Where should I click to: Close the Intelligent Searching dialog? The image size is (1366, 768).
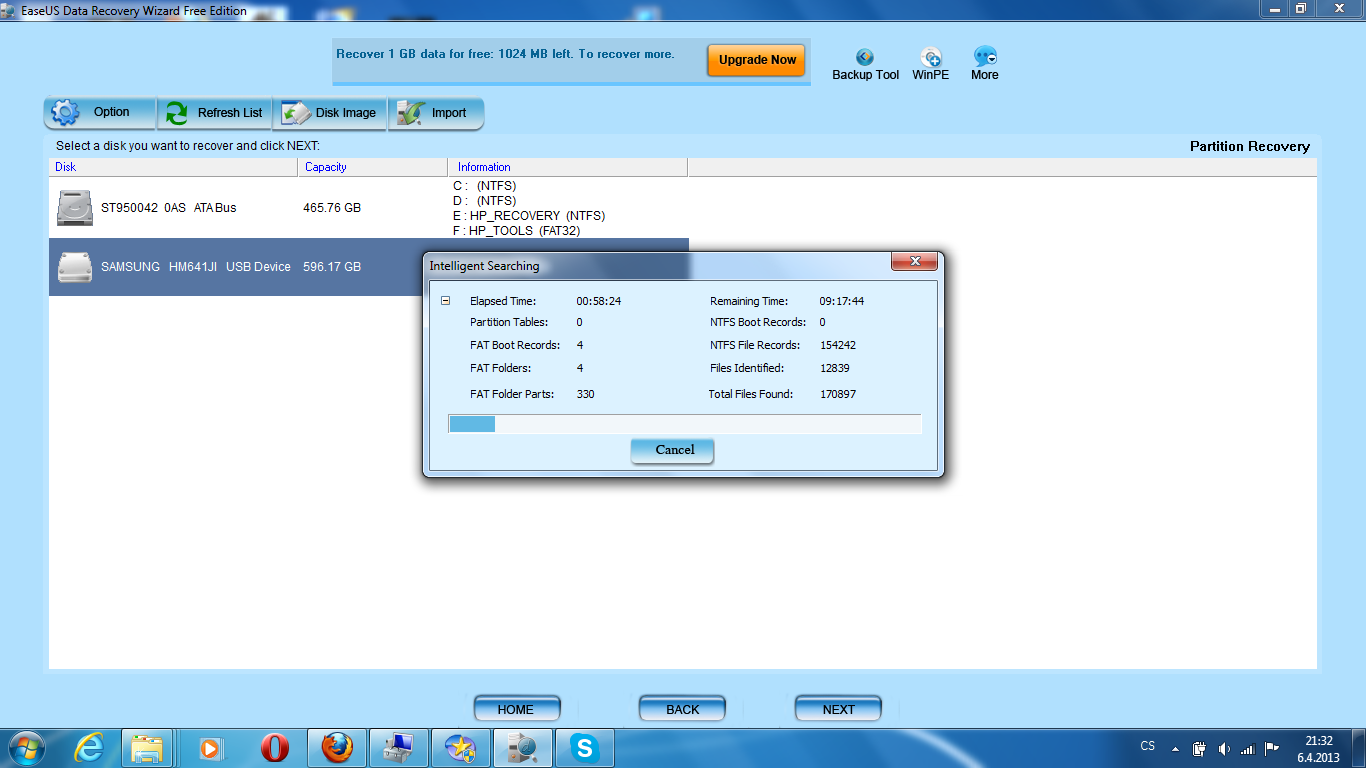(x=914, y=263)
